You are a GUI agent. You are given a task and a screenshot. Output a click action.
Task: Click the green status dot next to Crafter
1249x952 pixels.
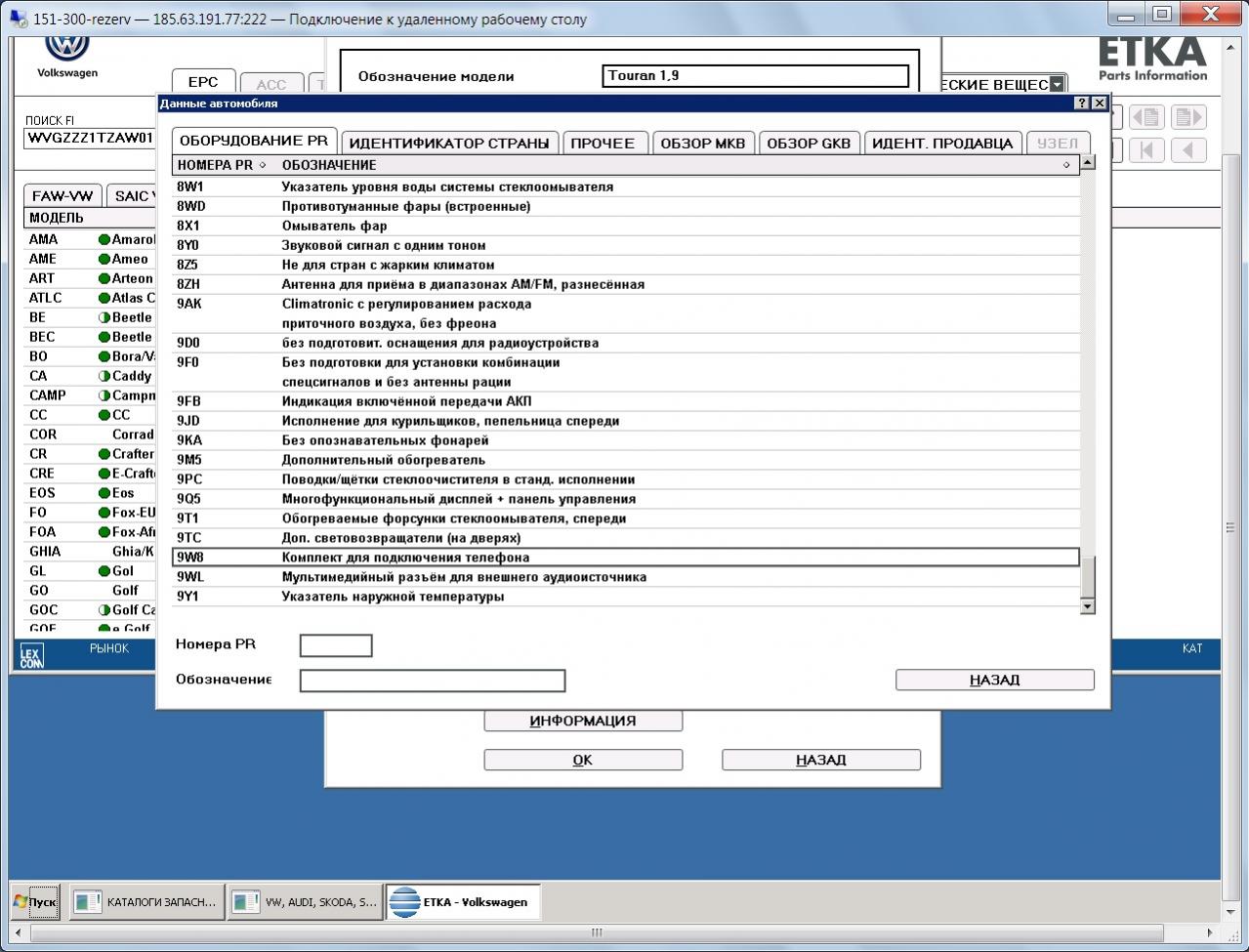pos(104,454)
